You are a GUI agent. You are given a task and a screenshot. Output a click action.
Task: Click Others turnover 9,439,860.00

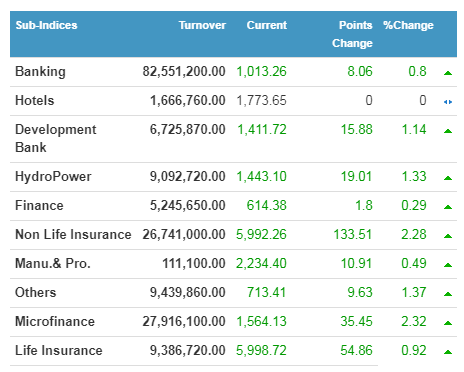point(188,292)
